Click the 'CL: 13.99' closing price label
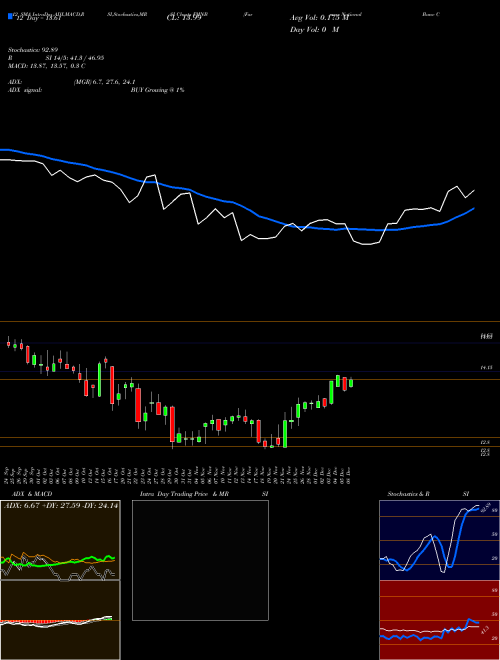 coord(184,18)
